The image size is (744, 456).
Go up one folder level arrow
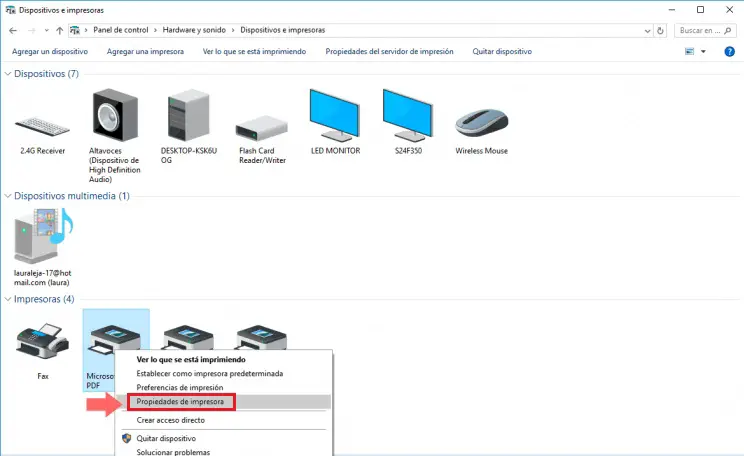point(59,30)
